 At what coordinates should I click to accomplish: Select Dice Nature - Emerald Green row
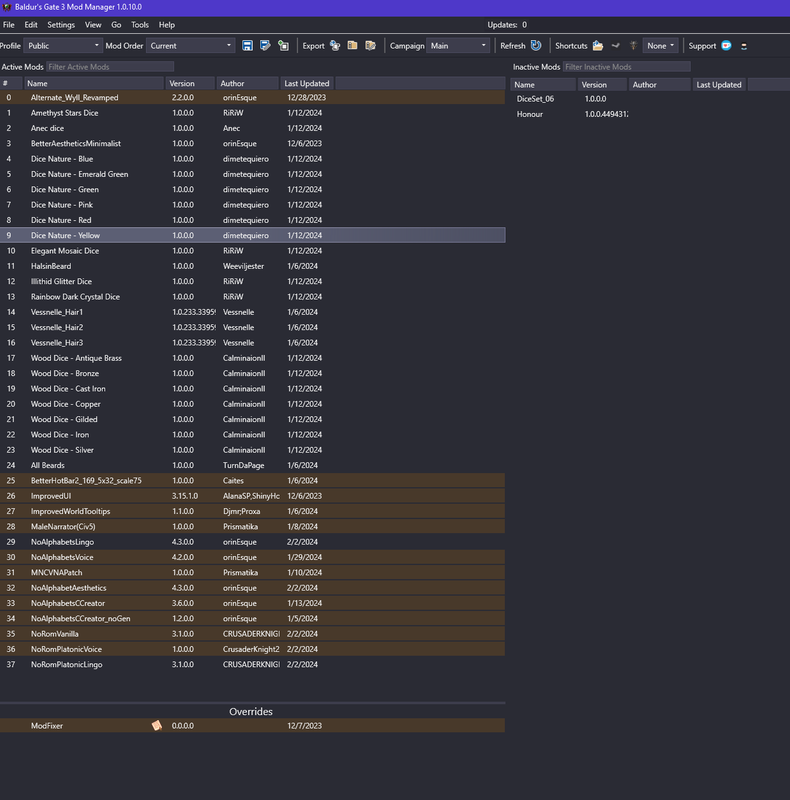click(x=253, y=174)
